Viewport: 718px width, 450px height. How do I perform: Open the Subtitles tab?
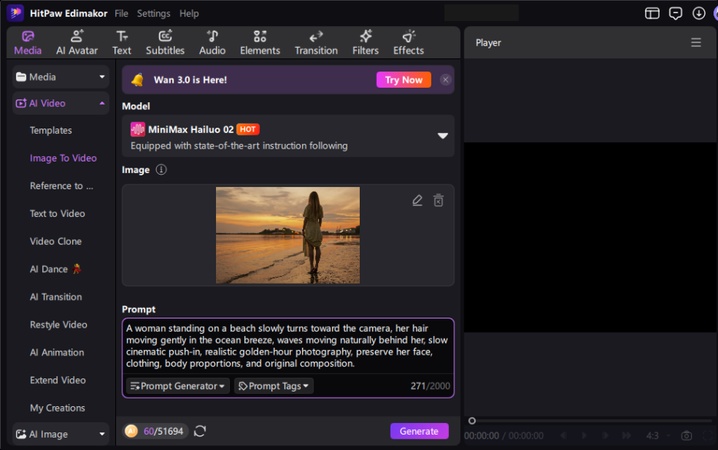tap(165, 43)
